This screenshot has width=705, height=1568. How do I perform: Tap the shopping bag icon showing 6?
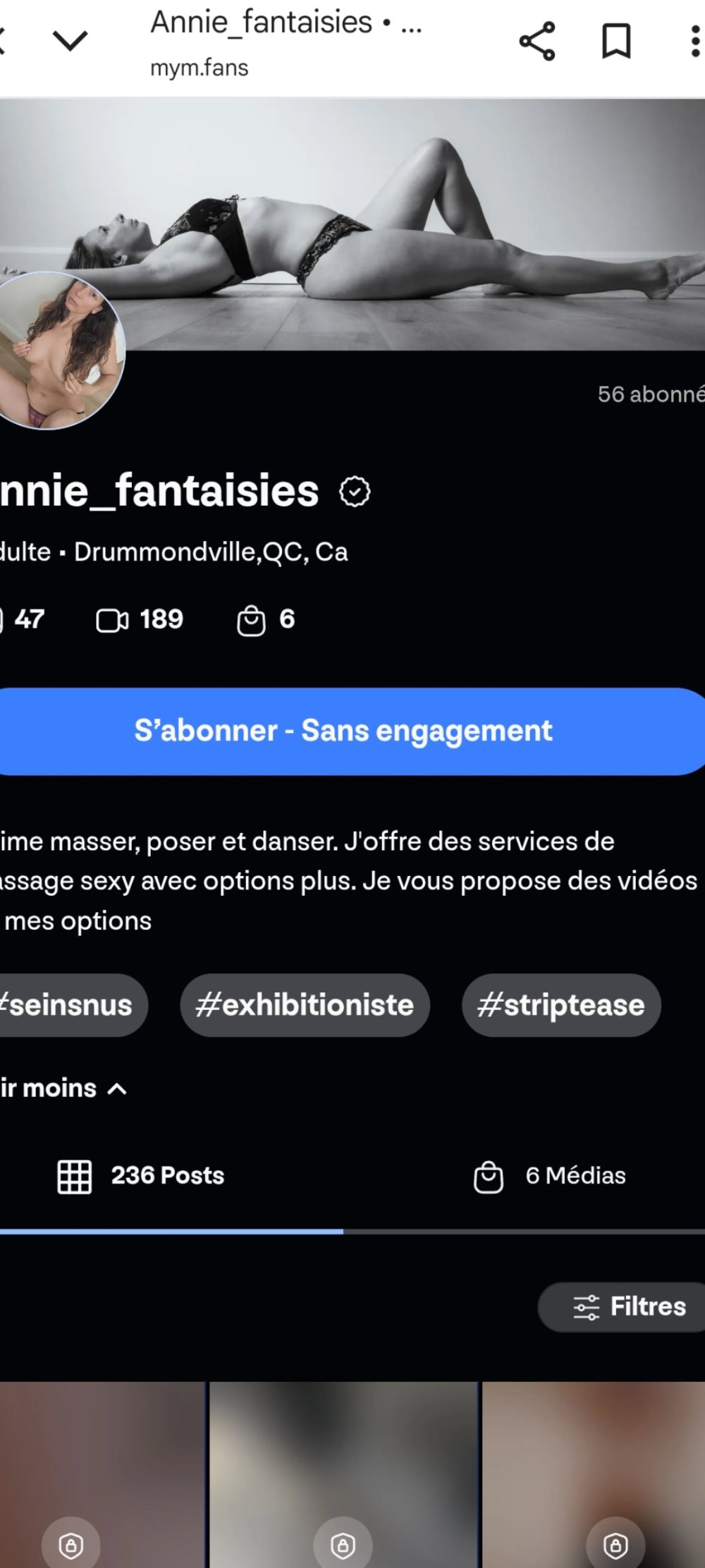[x=251, y=621]
